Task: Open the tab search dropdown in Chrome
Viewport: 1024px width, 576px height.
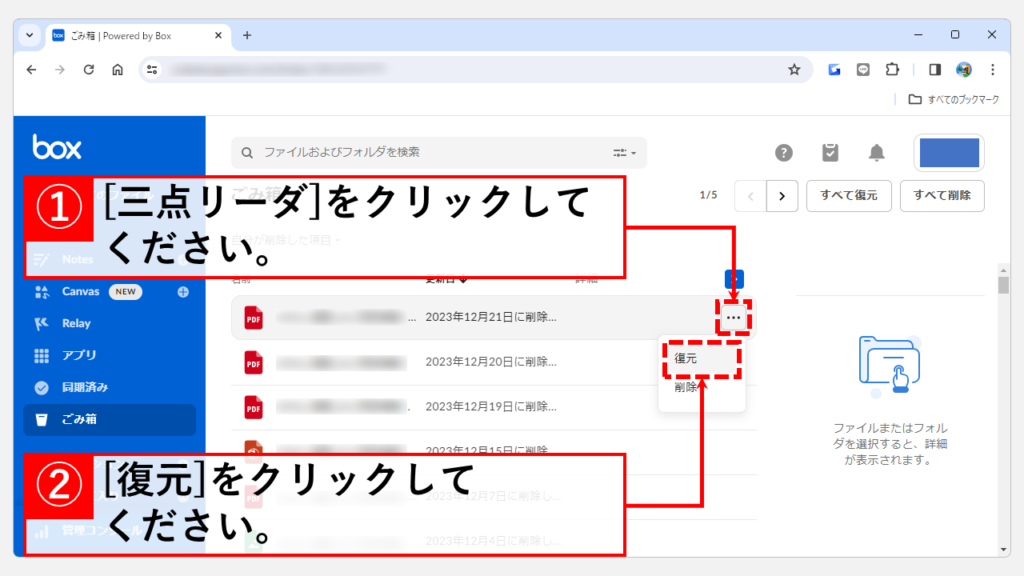Action: (29, 35)
